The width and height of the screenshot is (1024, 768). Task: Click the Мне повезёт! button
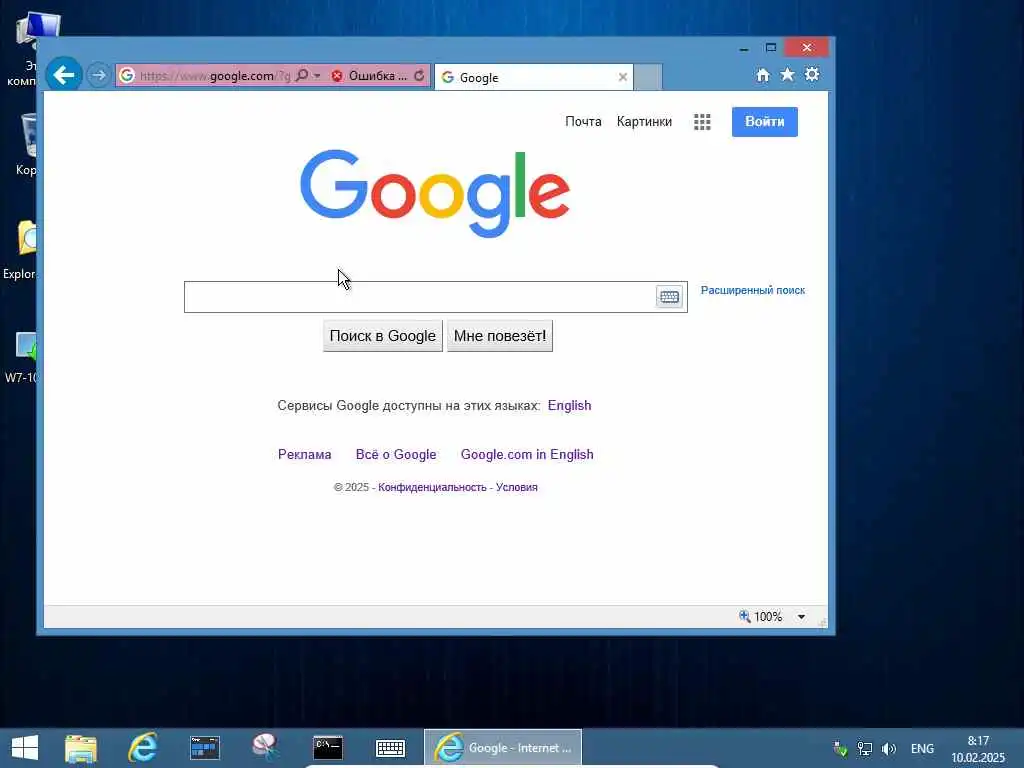[x=500, y=336]
